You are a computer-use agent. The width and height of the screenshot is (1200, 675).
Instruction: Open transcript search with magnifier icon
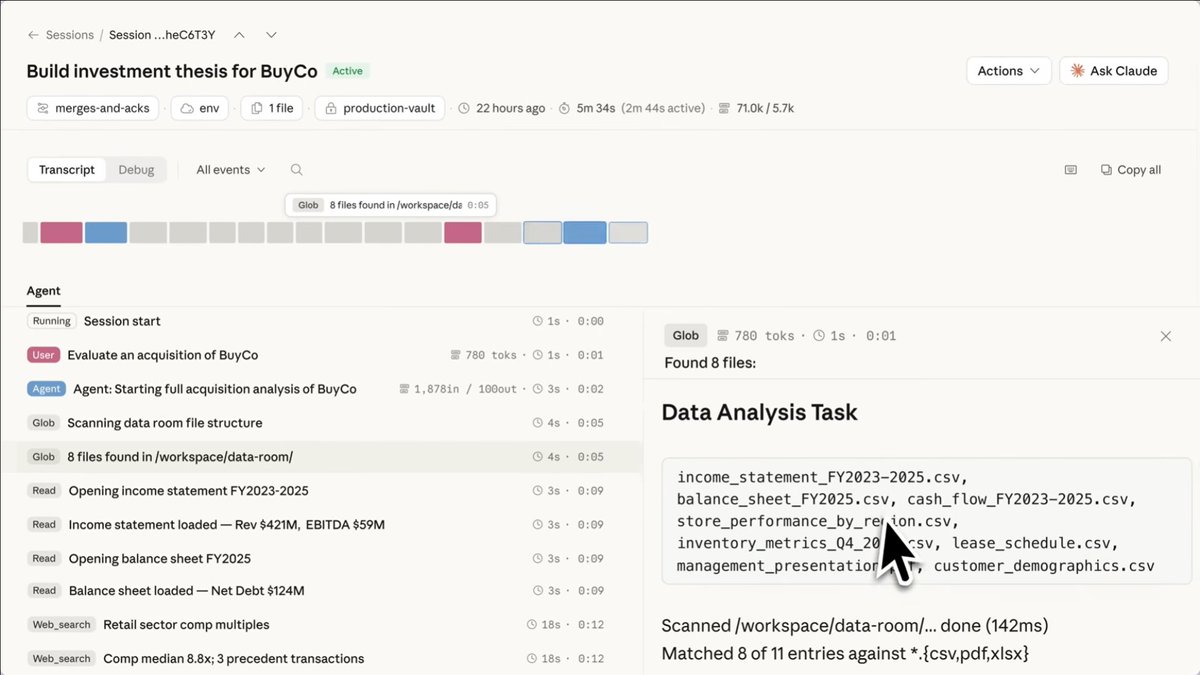(296, 170)
